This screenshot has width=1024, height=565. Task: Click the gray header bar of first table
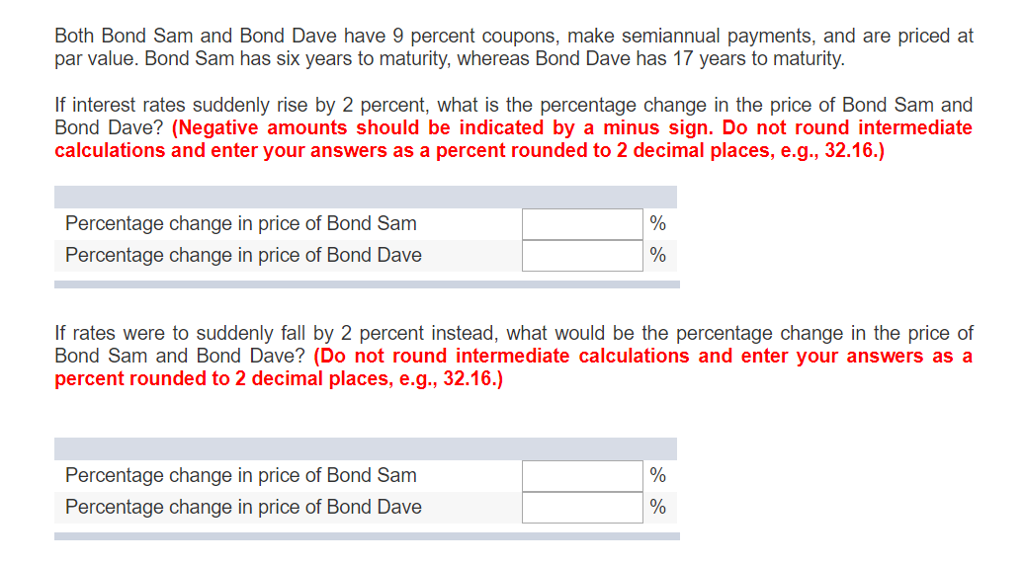click(366, 197)
